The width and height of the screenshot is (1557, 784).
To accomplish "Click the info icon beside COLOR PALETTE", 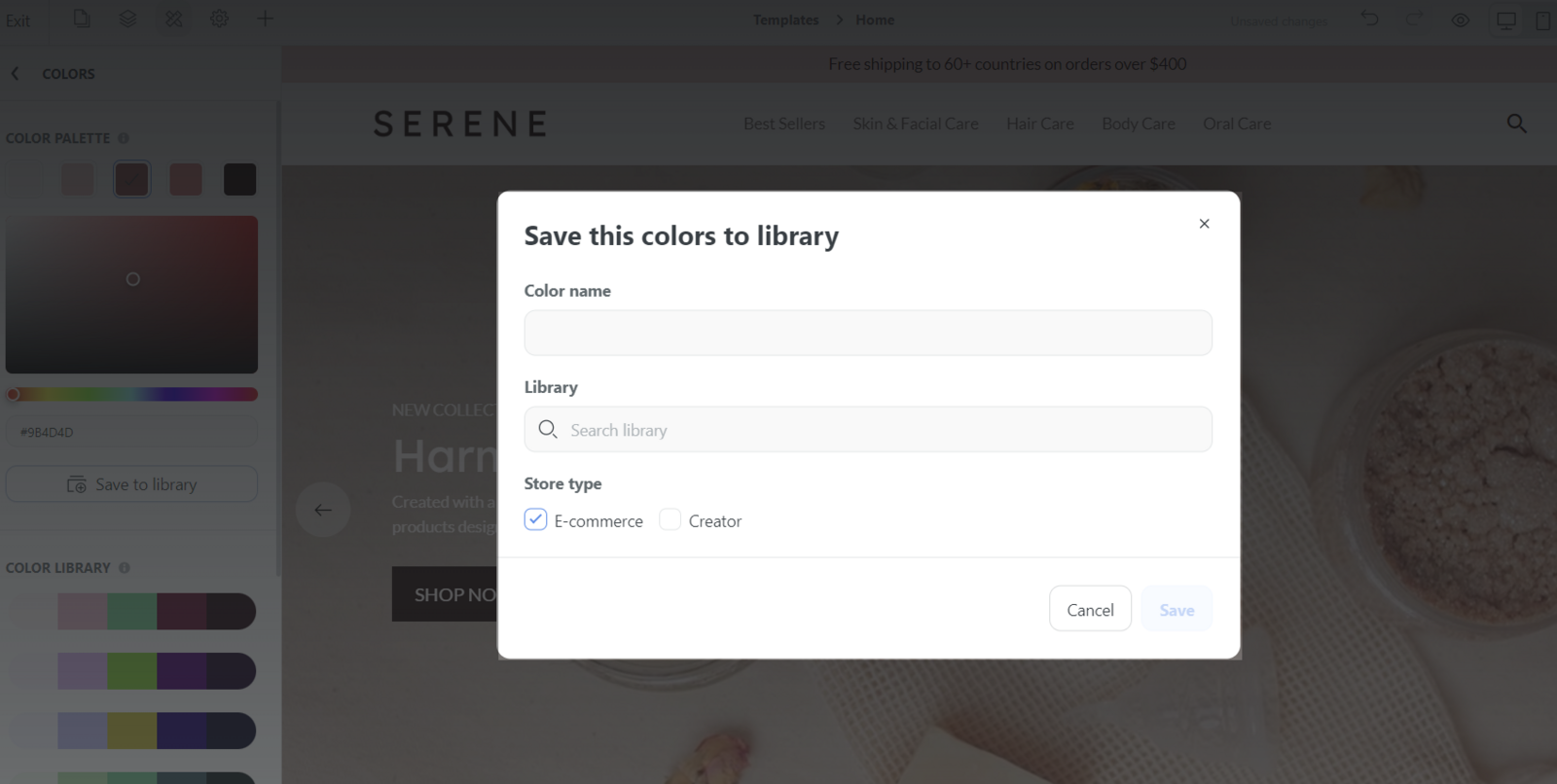I will coord(124,138).
